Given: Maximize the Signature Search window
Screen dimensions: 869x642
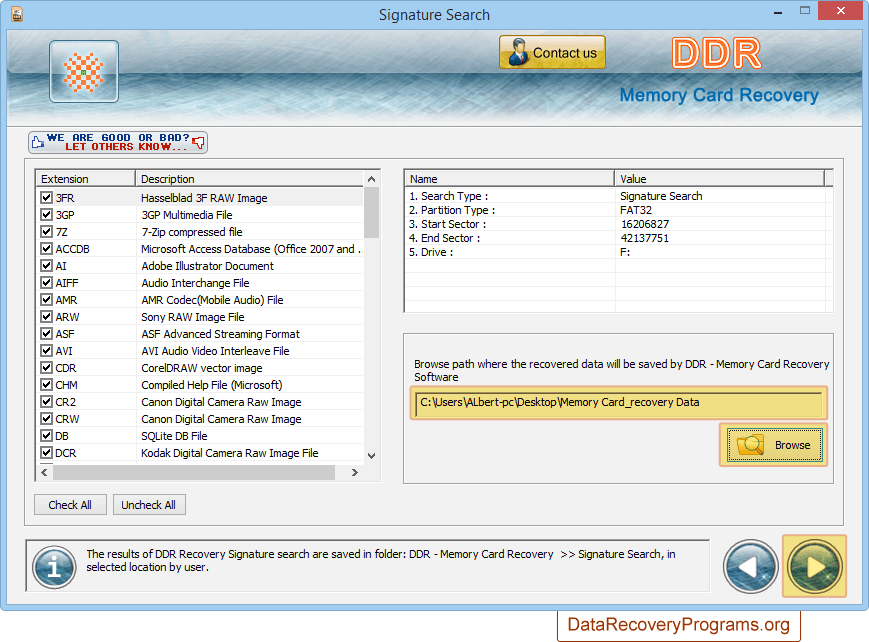Looking at the screenshot, I should tap(805, 11).
